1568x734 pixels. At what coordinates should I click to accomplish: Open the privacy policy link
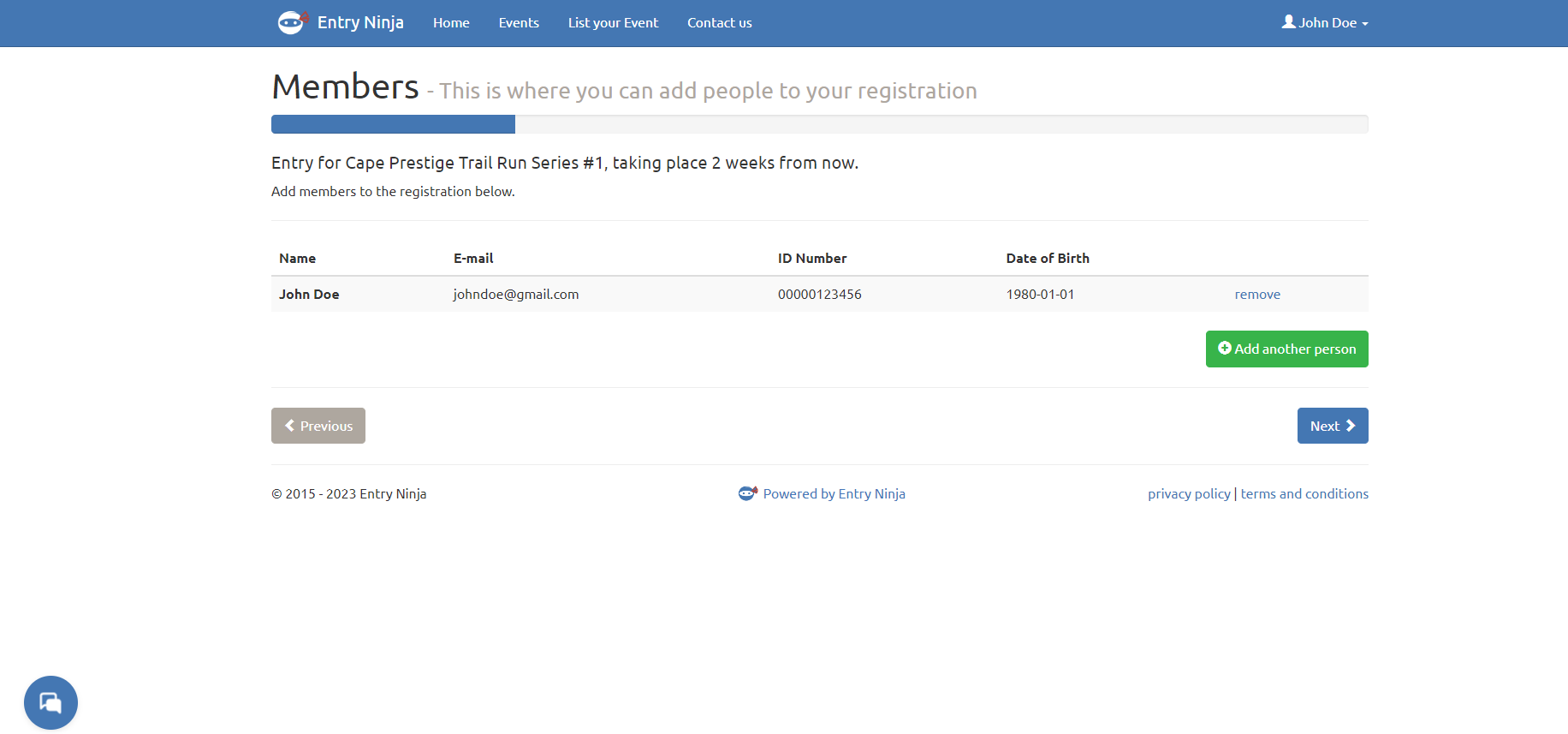pyautogui.click(x=1189, y=494)
